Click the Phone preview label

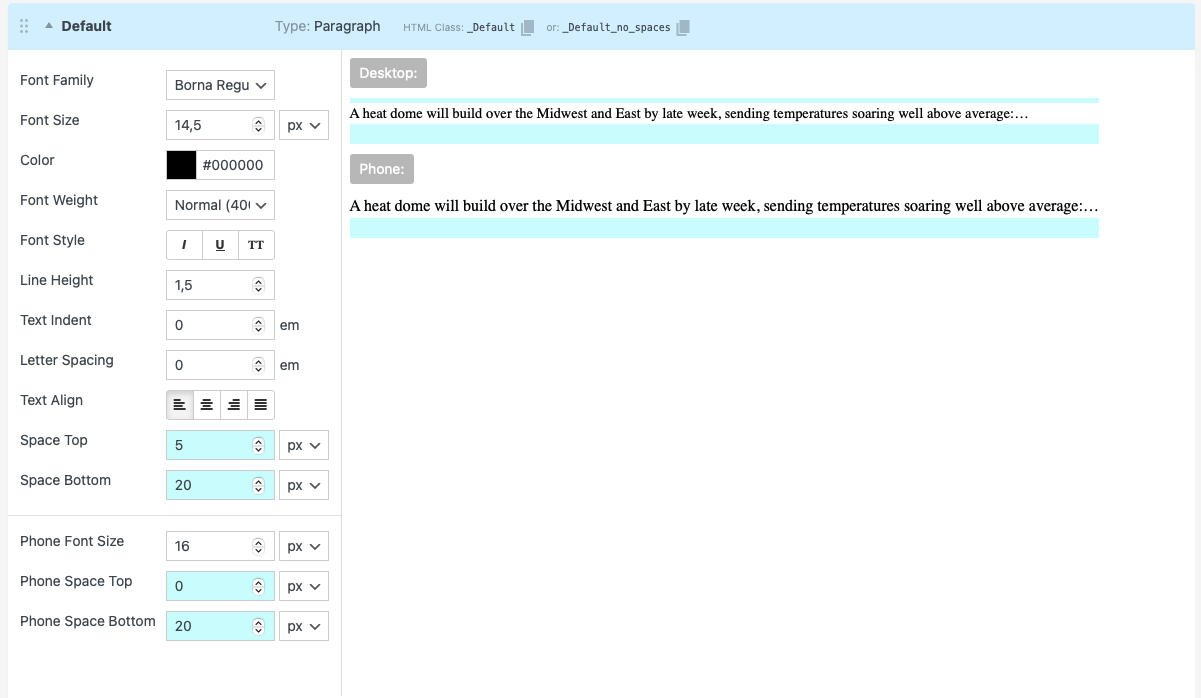click(x=381, y=169)
